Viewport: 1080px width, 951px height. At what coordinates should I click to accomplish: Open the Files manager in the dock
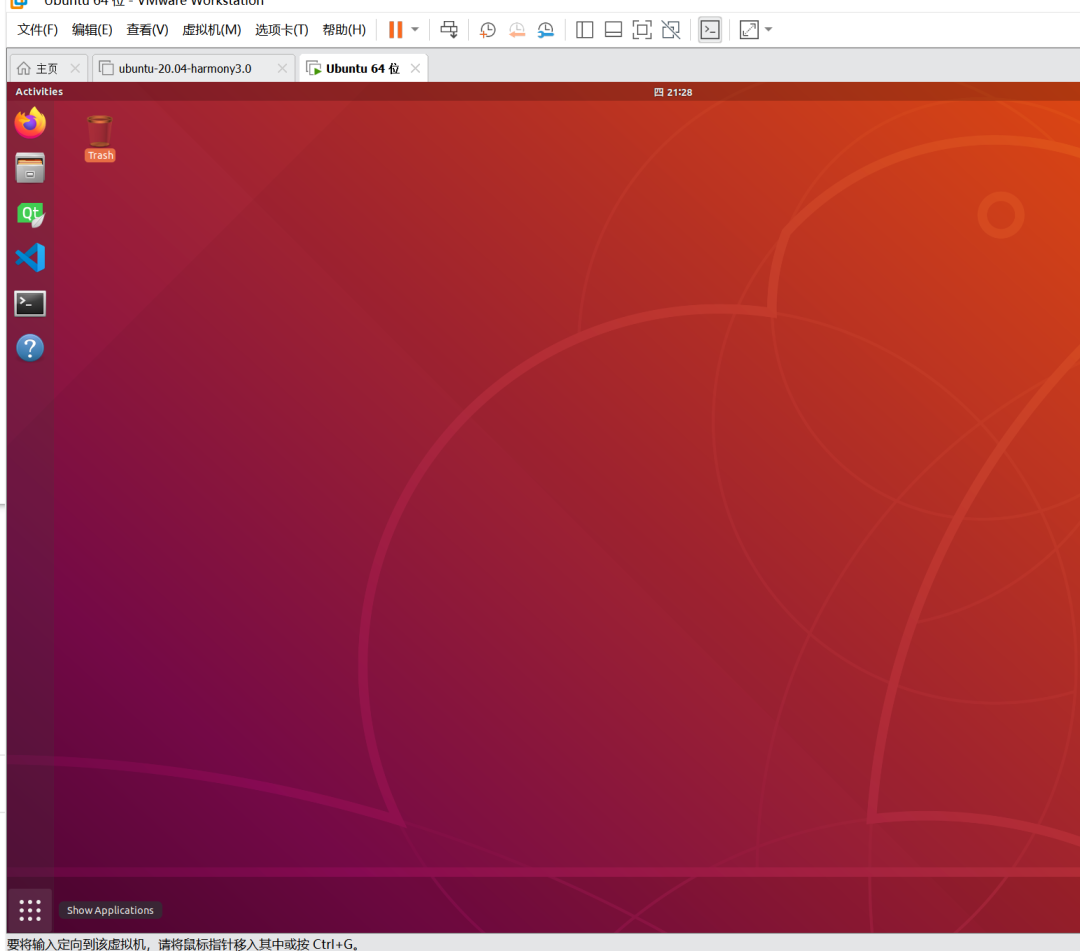click(x=30, y=168)
